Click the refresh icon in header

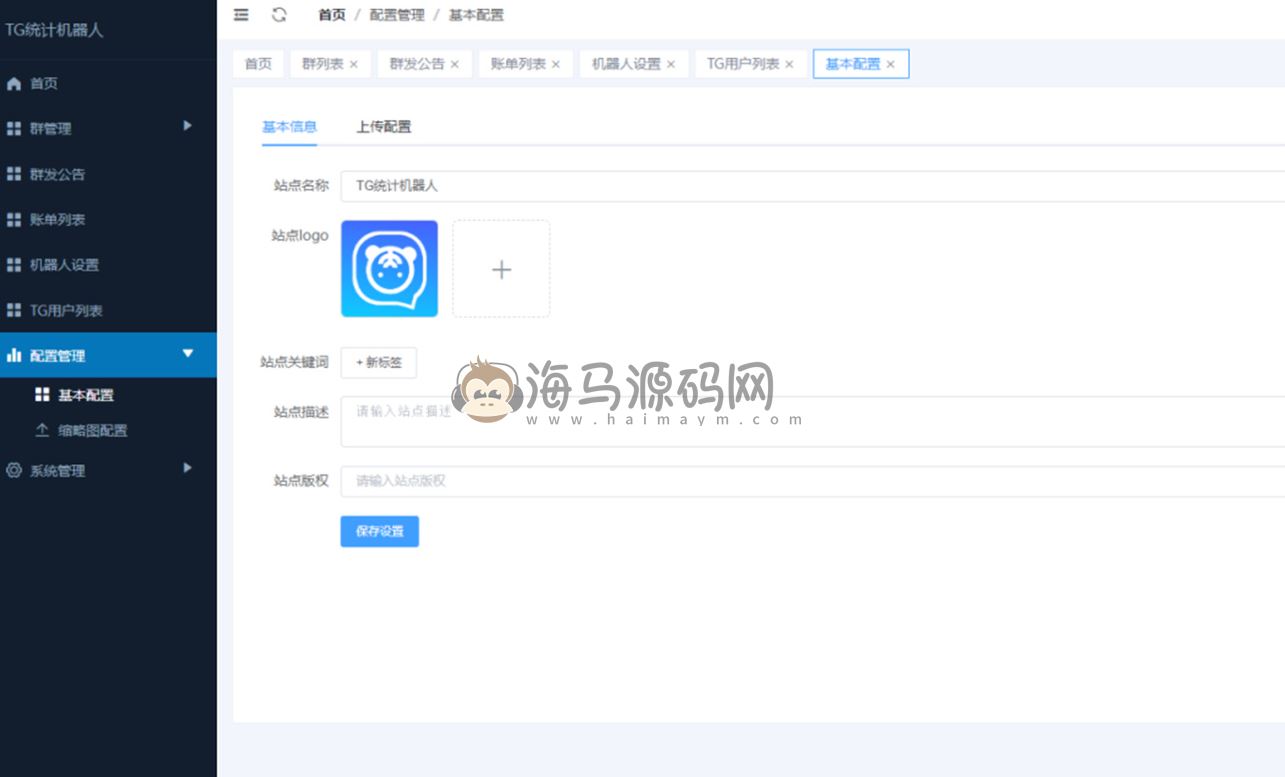click(279, 15)
